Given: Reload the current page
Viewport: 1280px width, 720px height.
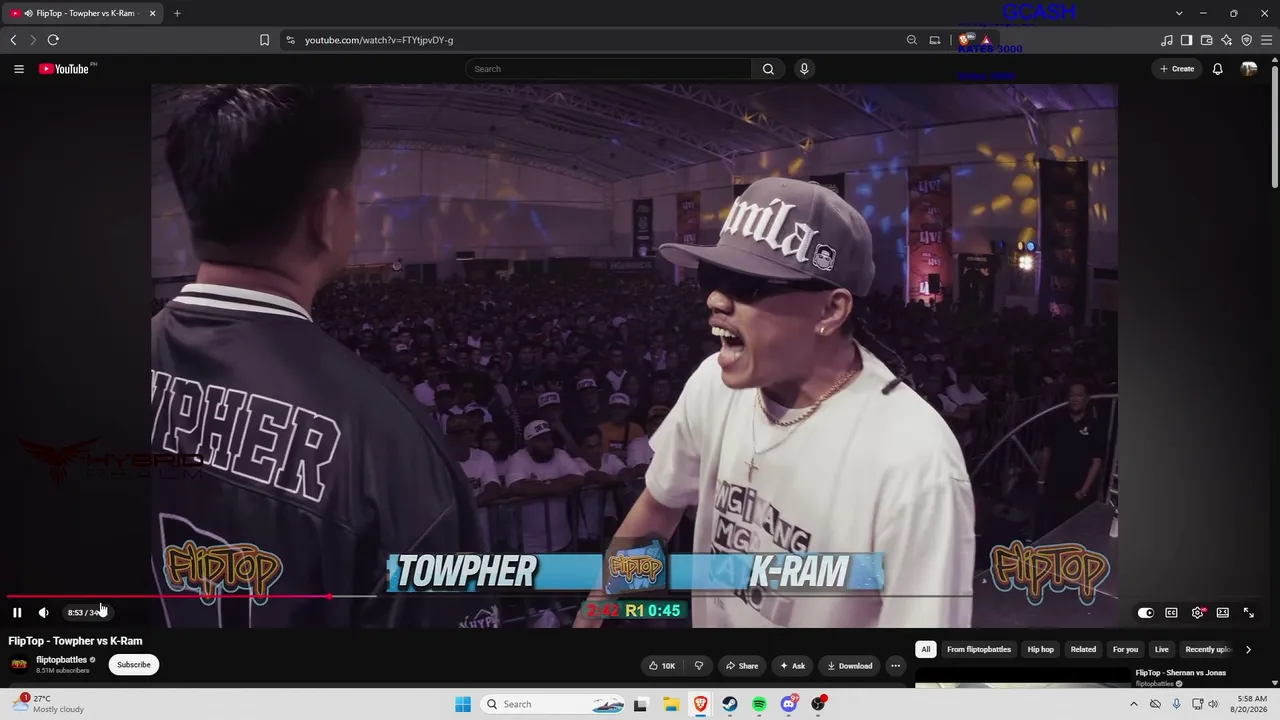Looking at the screenshot, I should [x=53, y=40].
